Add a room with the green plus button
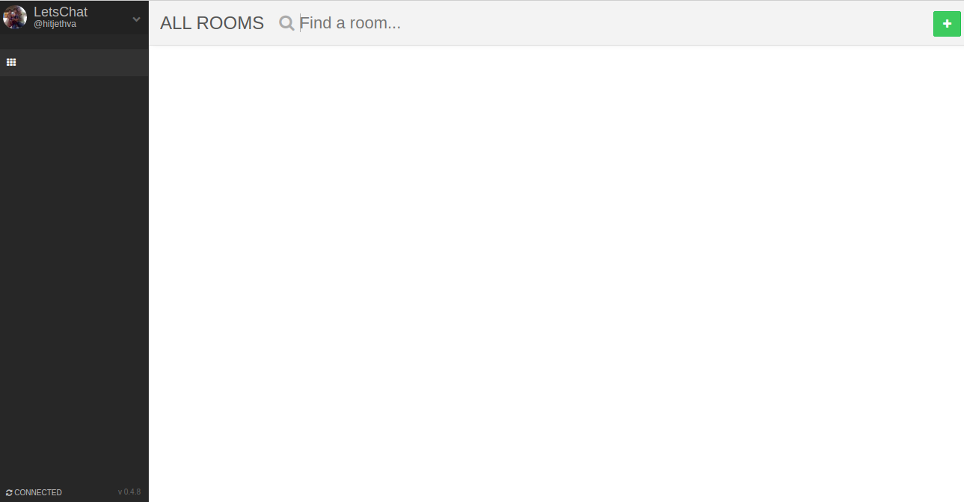The image size is (964, 502). tap(947, 23)
